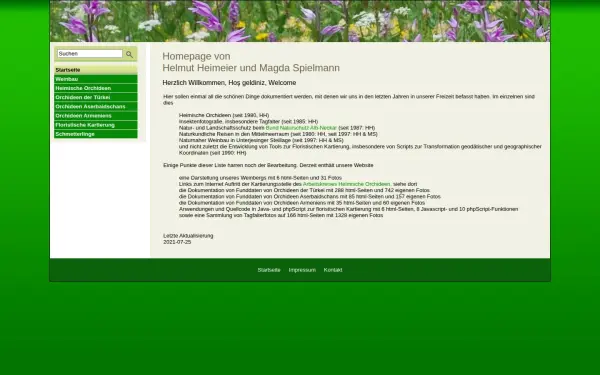This screenshot has width=600, height=375.
Task: Click the 'Letzte Aktualisierung' text
Action: [188, 236]
